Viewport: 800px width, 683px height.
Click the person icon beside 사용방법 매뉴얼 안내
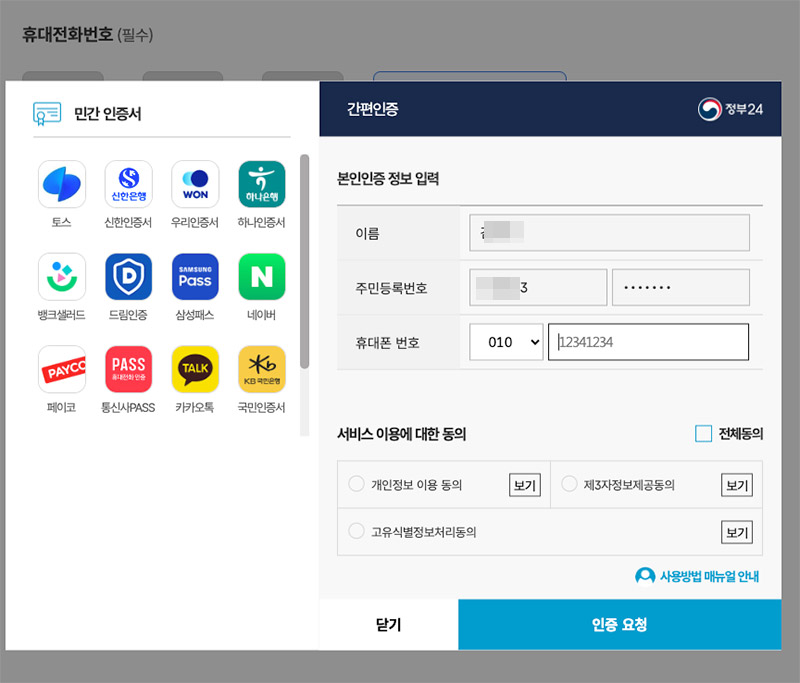click(x=645, y=576)
